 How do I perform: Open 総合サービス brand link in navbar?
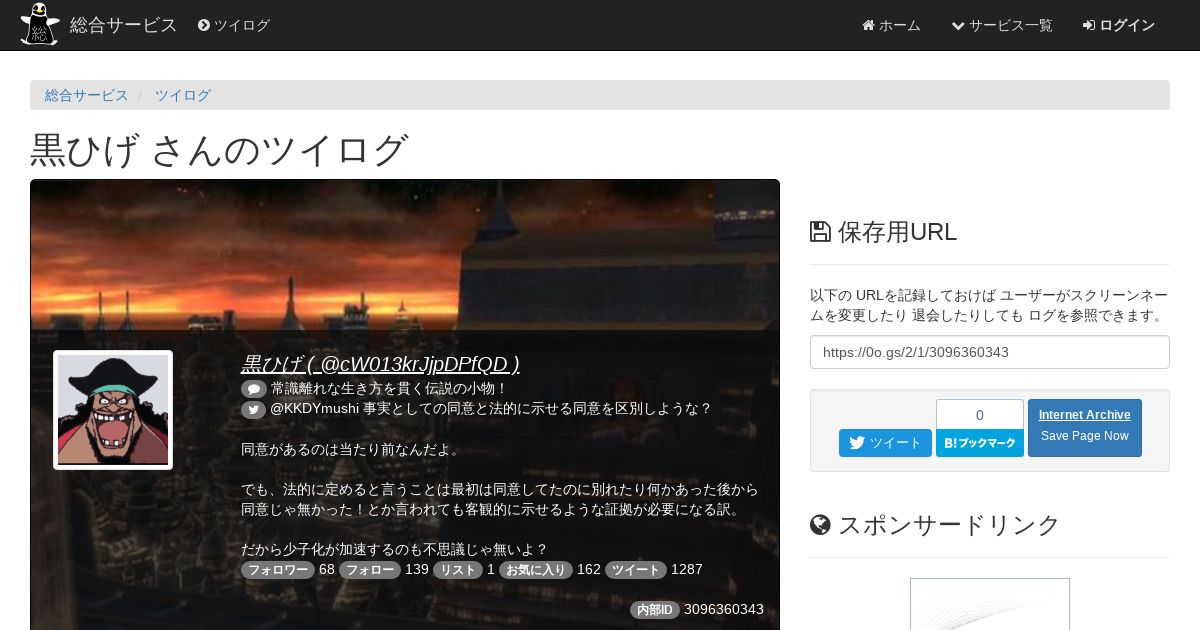pyautogui.click(x=123, y=25)
